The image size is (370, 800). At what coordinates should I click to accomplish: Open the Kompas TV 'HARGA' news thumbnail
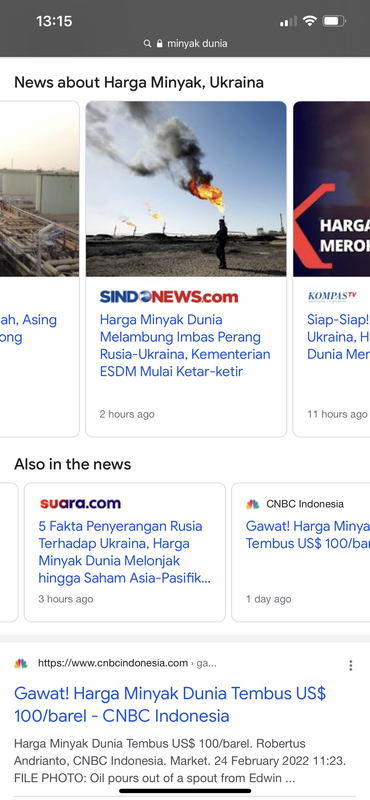click(332, 189)
